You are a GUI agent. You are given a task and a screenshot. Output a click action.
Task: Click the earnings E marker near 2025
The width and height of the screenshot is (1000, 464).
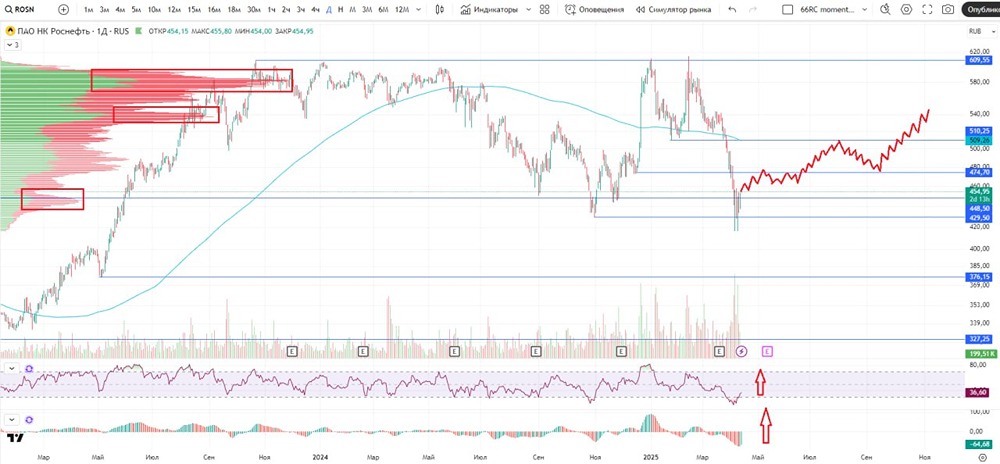[622, 351]
